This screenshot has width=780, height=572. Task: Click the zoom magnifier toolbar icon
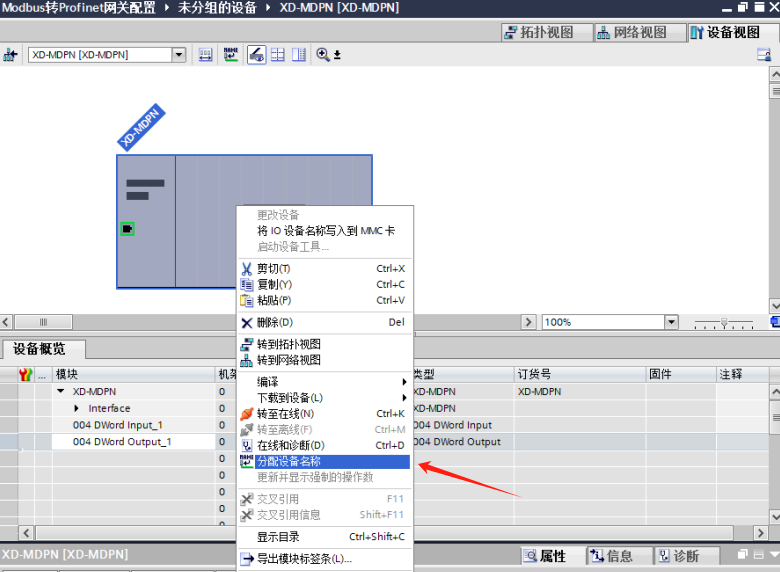coord(322,55)
